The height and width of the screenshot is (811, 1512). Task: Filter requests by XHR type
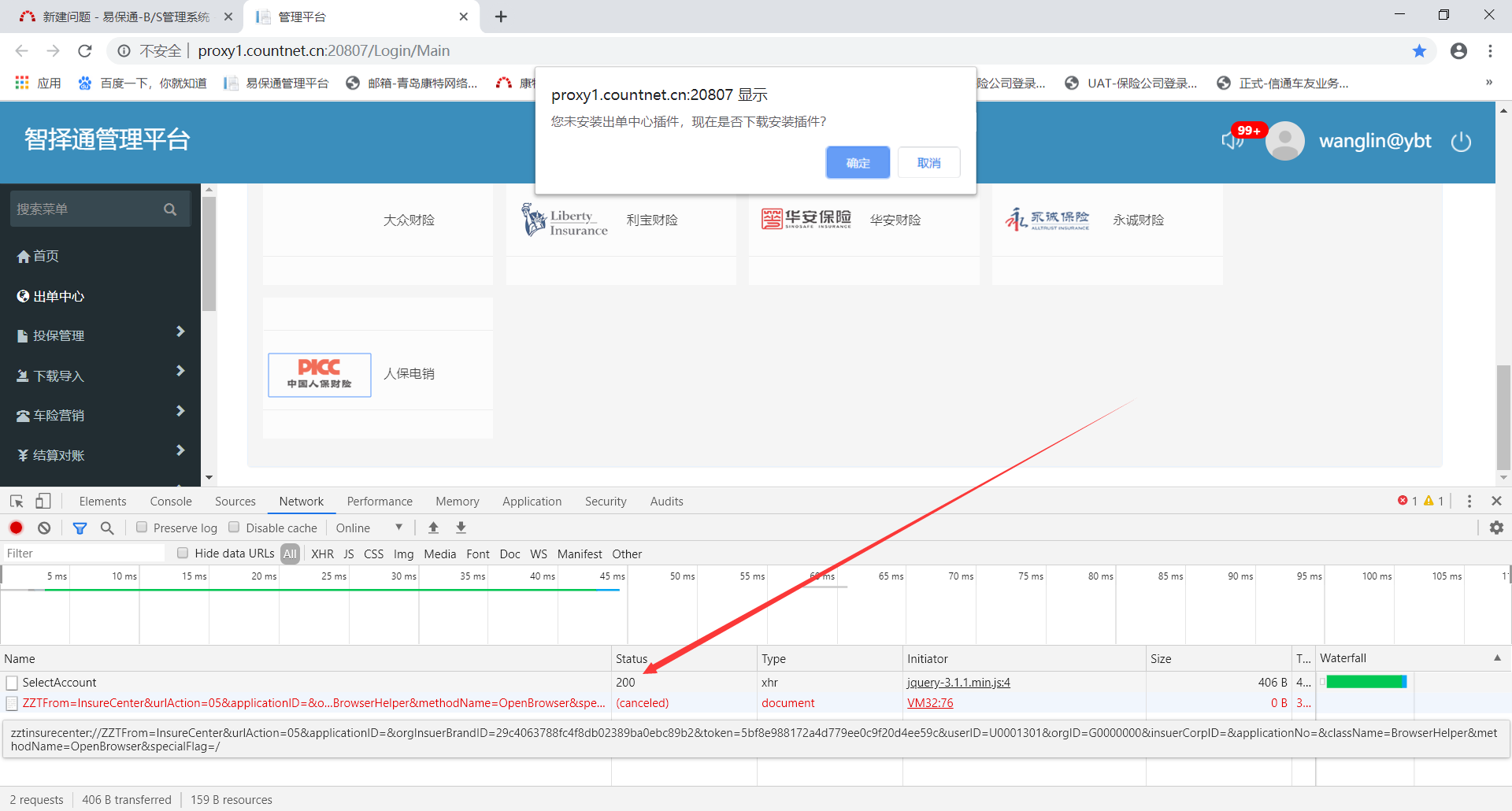tap(322, 554)
